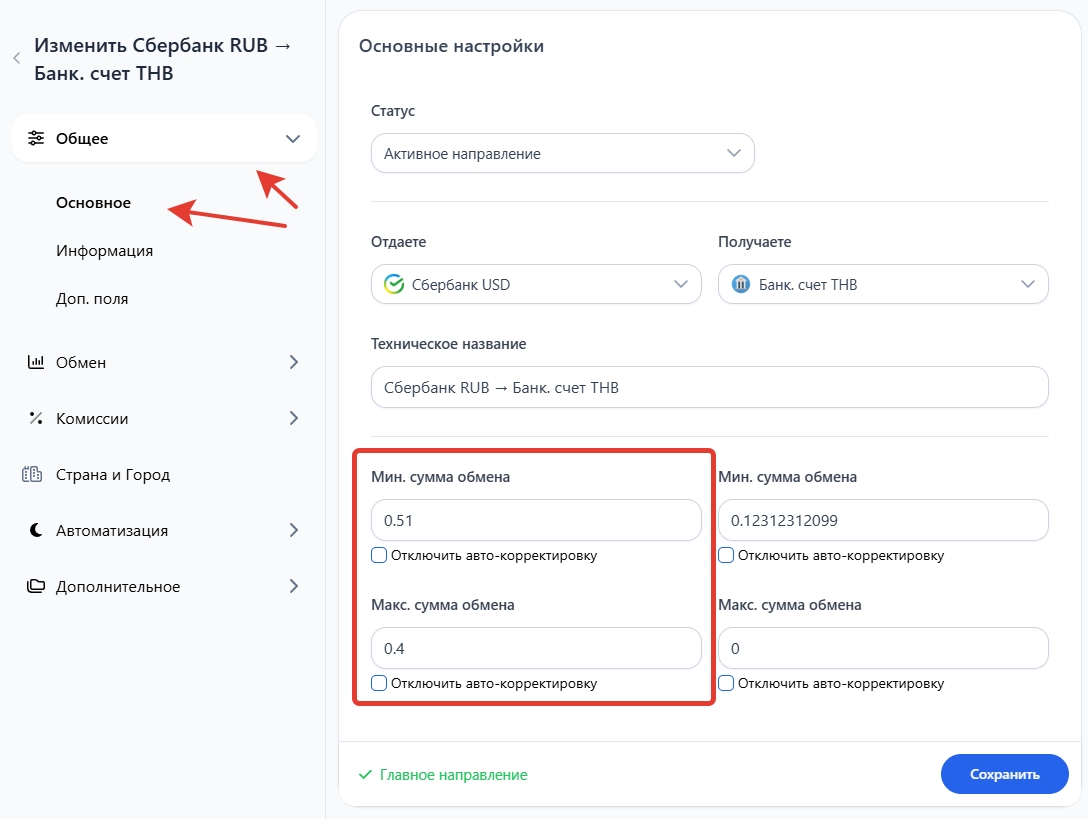1088x819 pixels.
Task: Open the Информация submenu item
Action: 105,251
